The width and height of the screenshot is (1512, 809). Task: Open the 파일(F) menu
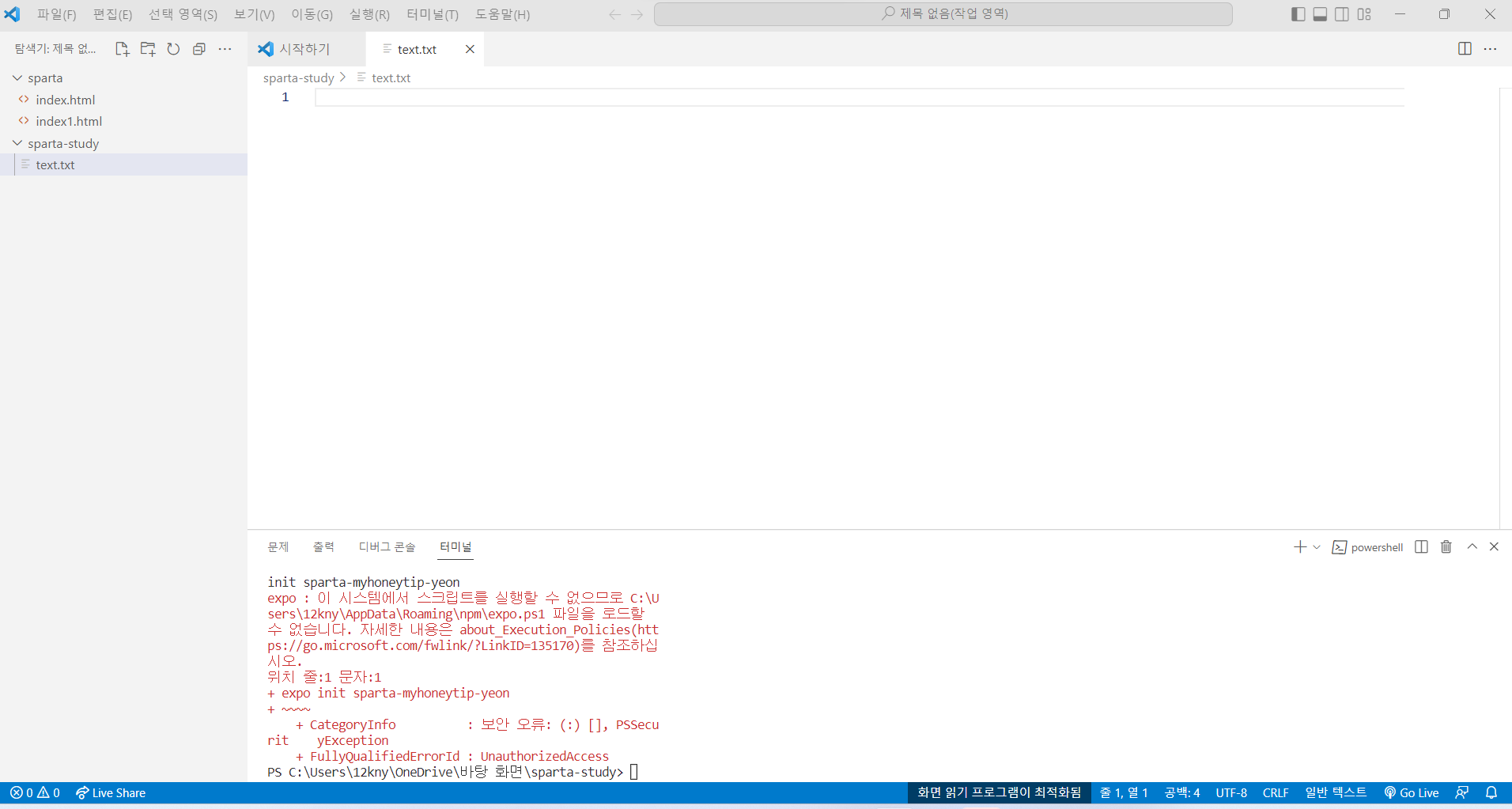(57, 14)
